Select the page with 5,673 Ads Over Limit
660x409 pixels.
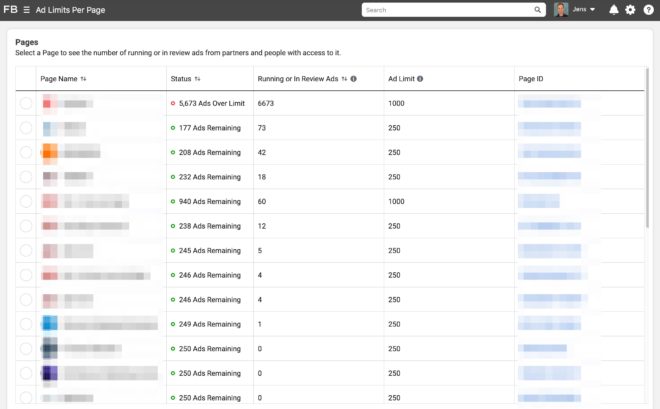(x=26, y=103)
